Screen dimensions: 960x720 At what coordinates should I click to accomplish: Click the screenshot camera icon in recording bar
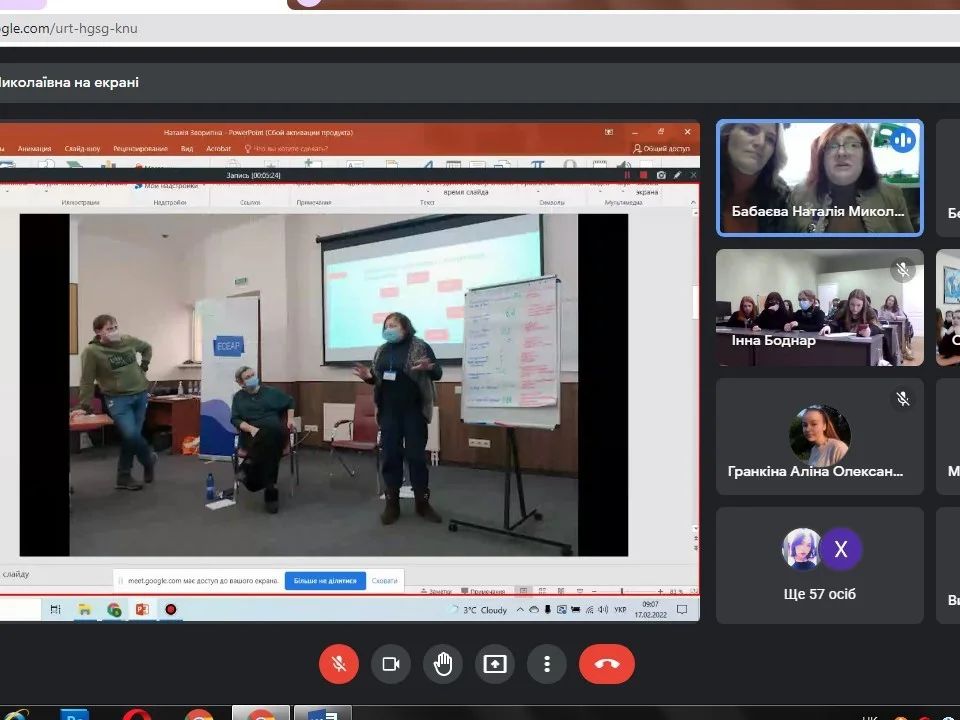point(661,175)
